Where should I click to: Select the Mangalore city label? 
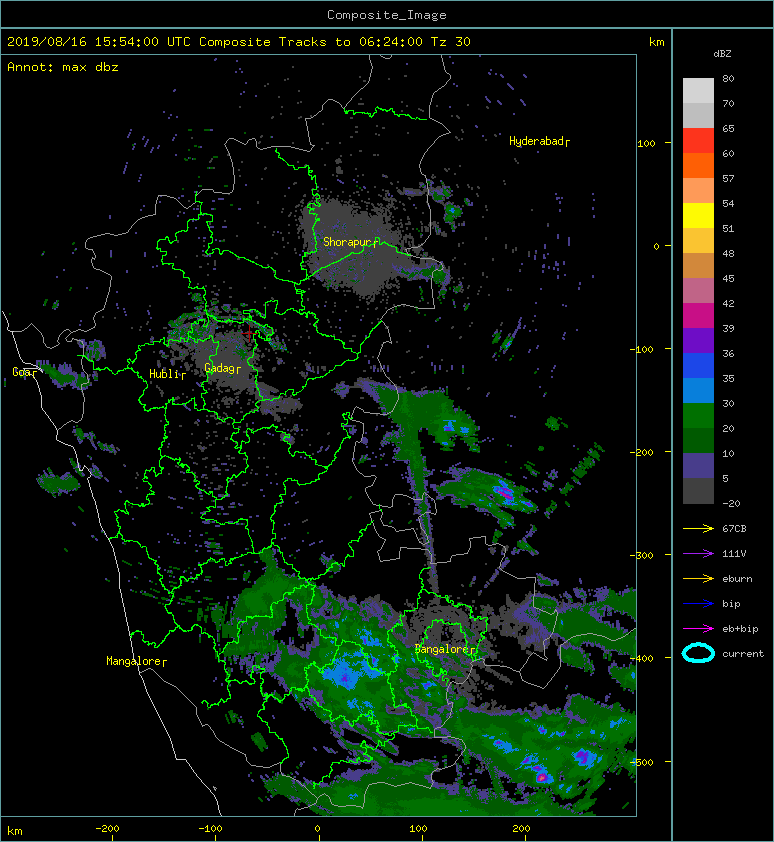coord(136,661)
